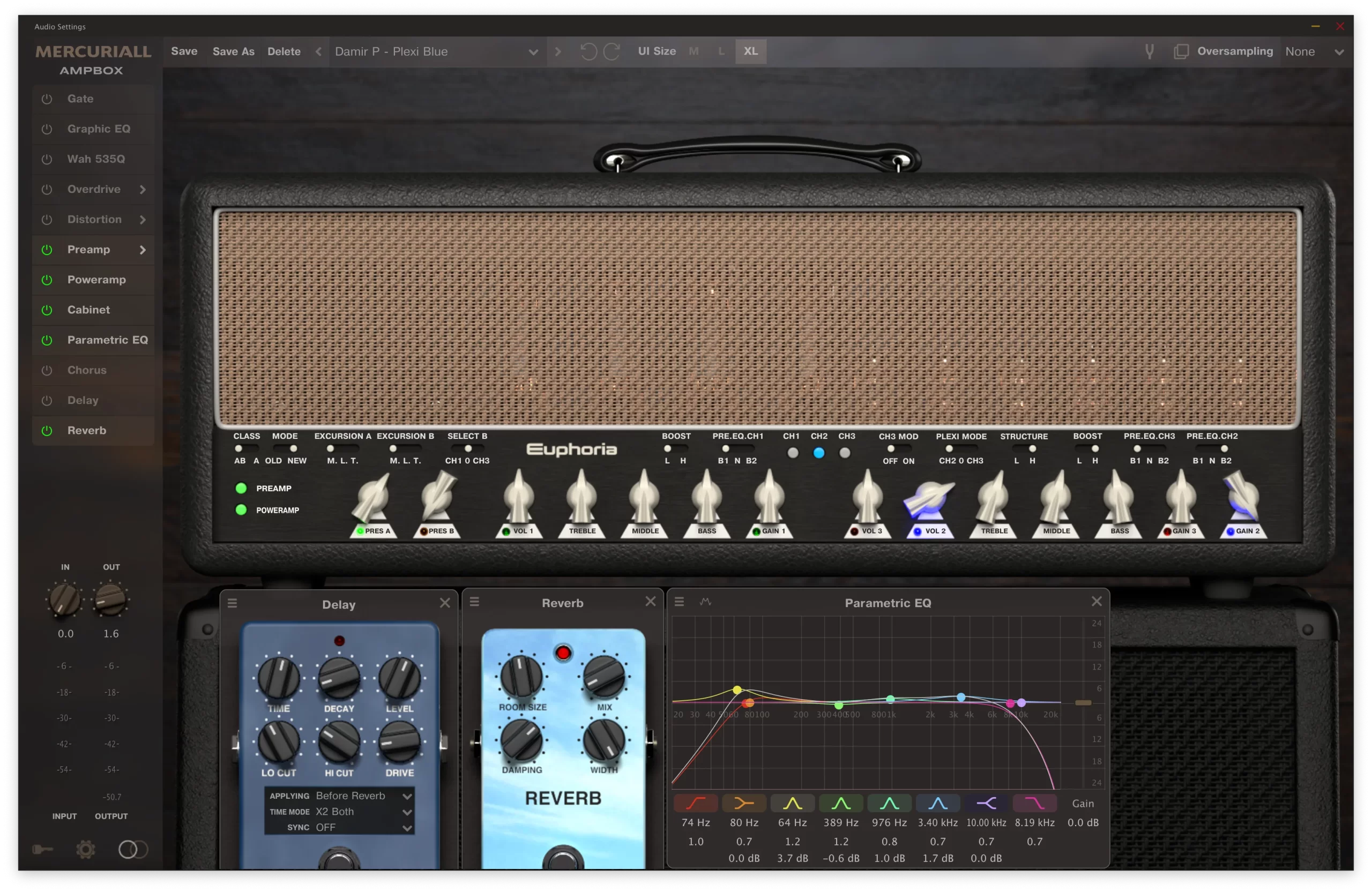
Task: Select the 74 Hz high-pass band icon
Action: coord(696,803)
